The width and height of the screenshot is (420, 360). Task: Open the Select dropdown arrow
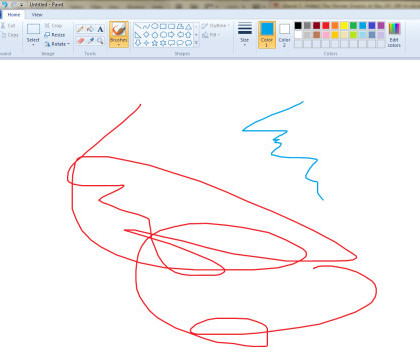(x=33, y=45)
